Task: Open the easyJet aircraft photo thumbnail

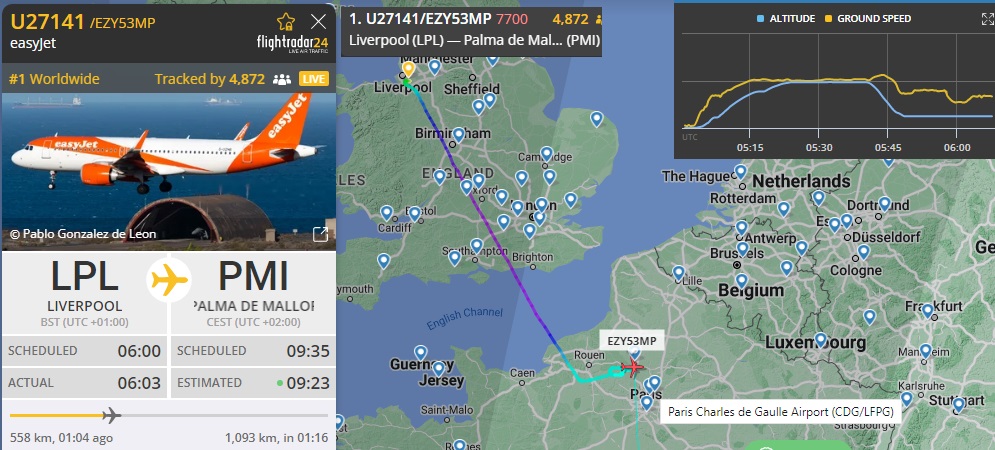Action: (169, 172)
